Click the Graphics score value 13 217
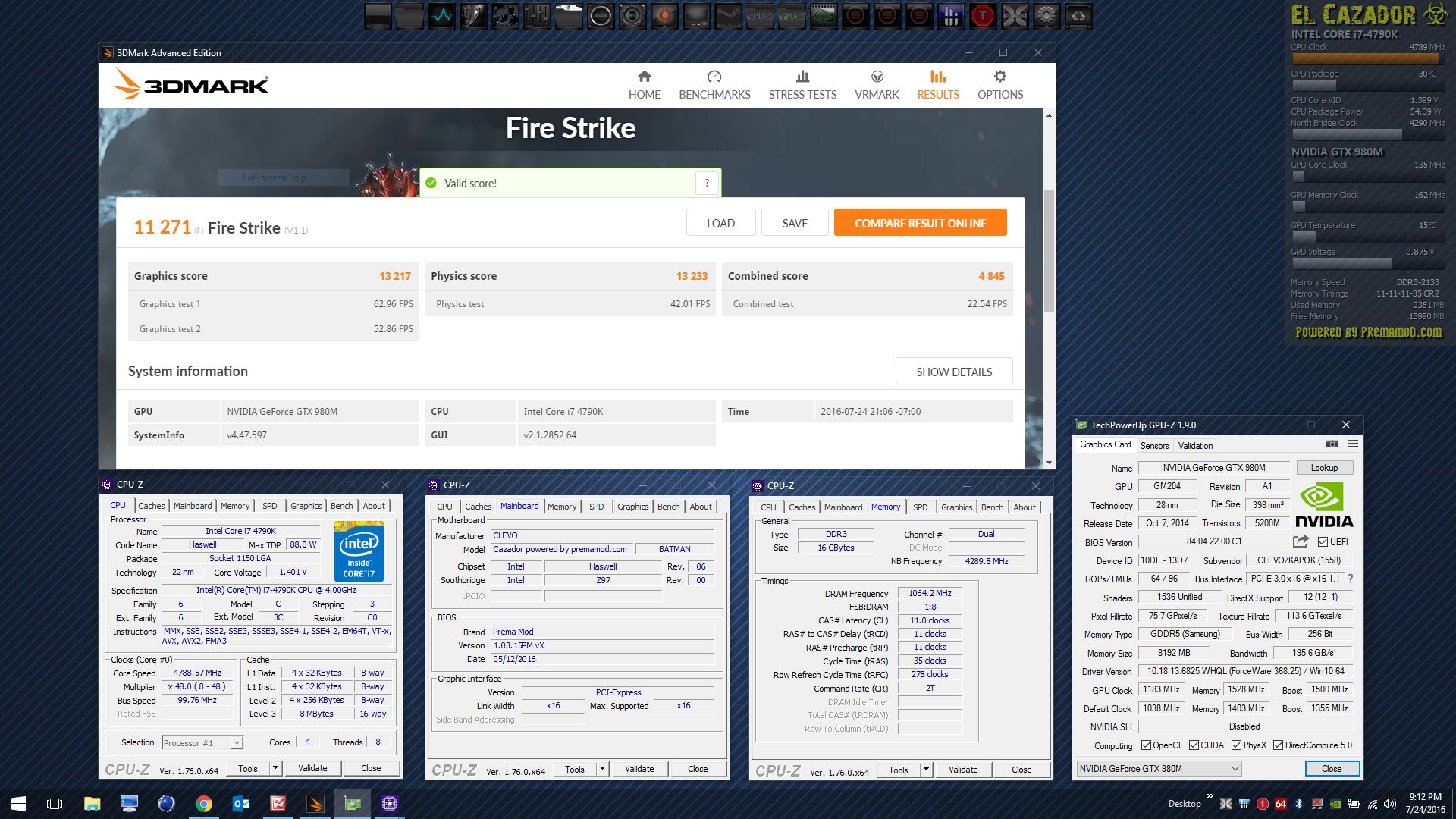 [395, 276]
